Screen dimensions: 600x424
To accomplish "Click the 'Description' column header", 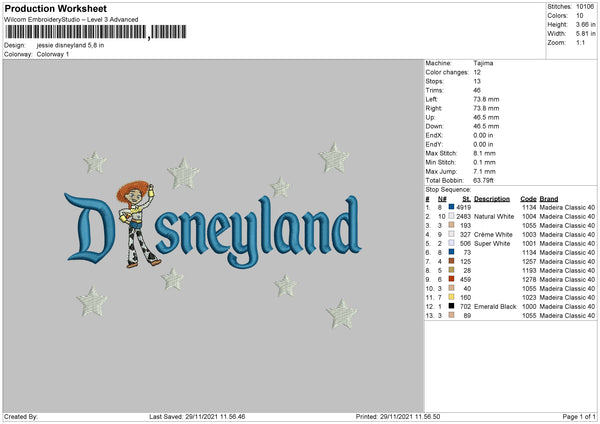I will 492,199.
